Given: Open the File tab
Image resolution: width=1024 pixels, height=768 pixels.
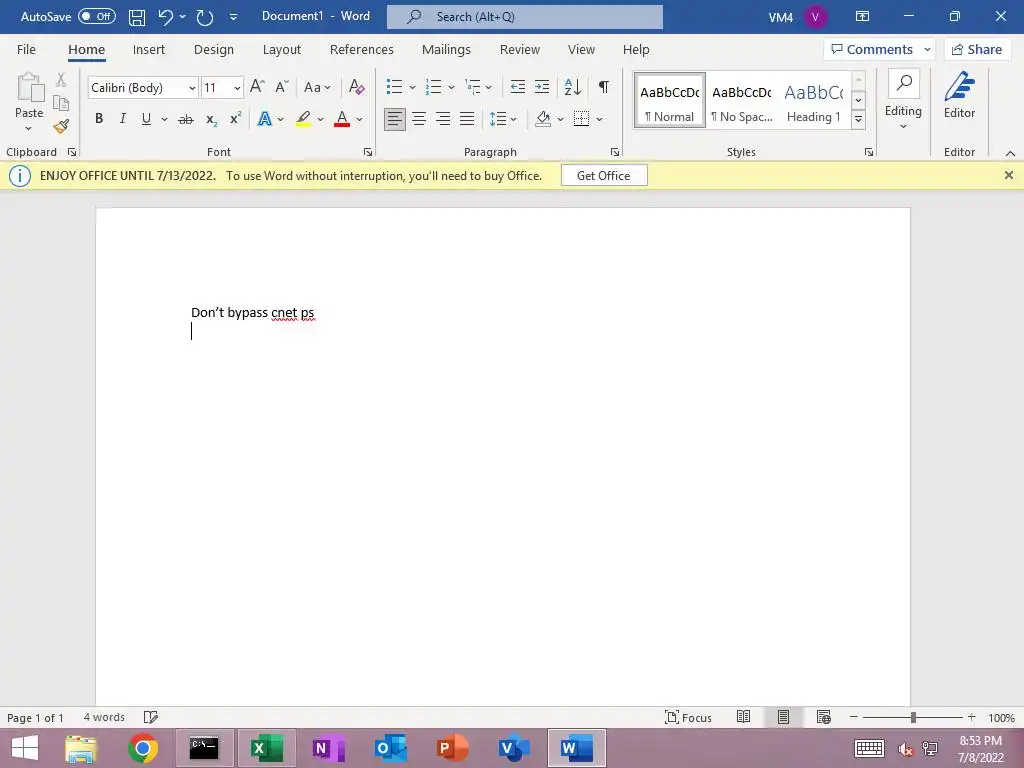Looking at the screenshot, I should (26, 50).
